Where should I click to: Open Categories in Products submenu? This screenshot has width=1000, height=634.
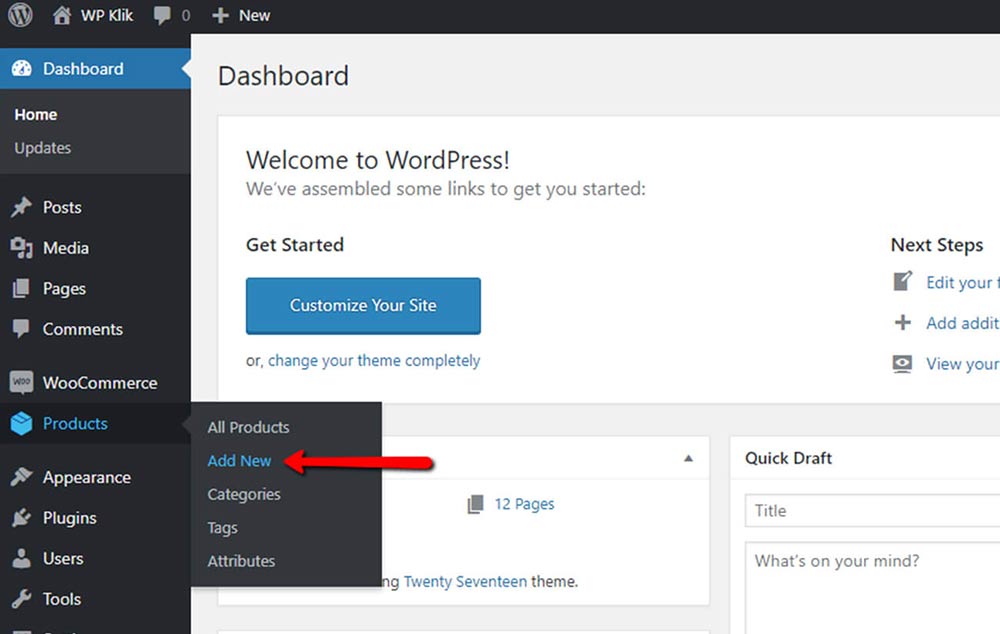pyautogui.click(x=244, y=494)
